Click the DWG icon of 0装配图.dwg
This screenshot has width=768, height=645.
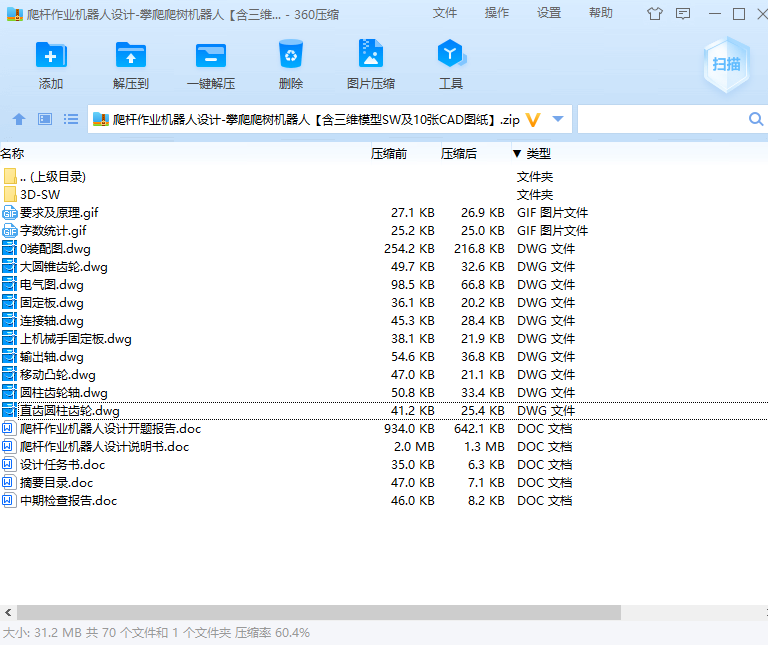click(9, 248)
